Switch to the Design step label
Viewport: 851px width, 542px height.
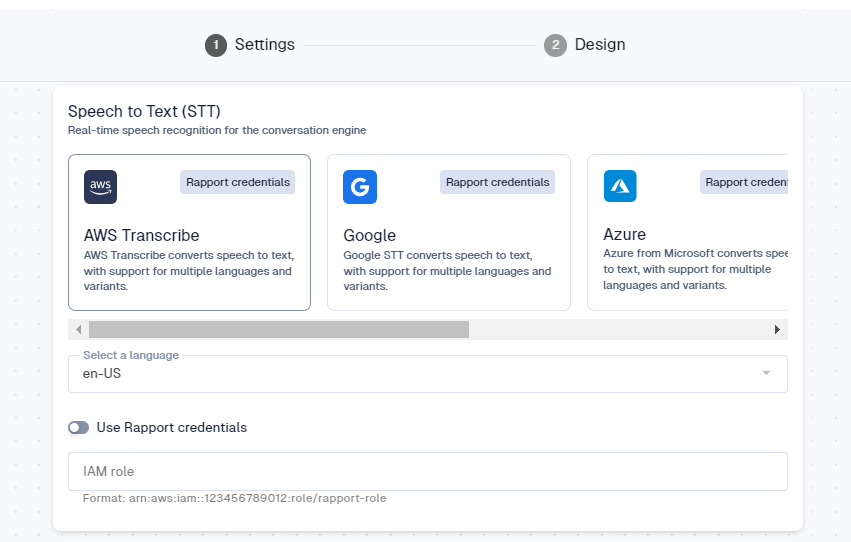[600, 45]
